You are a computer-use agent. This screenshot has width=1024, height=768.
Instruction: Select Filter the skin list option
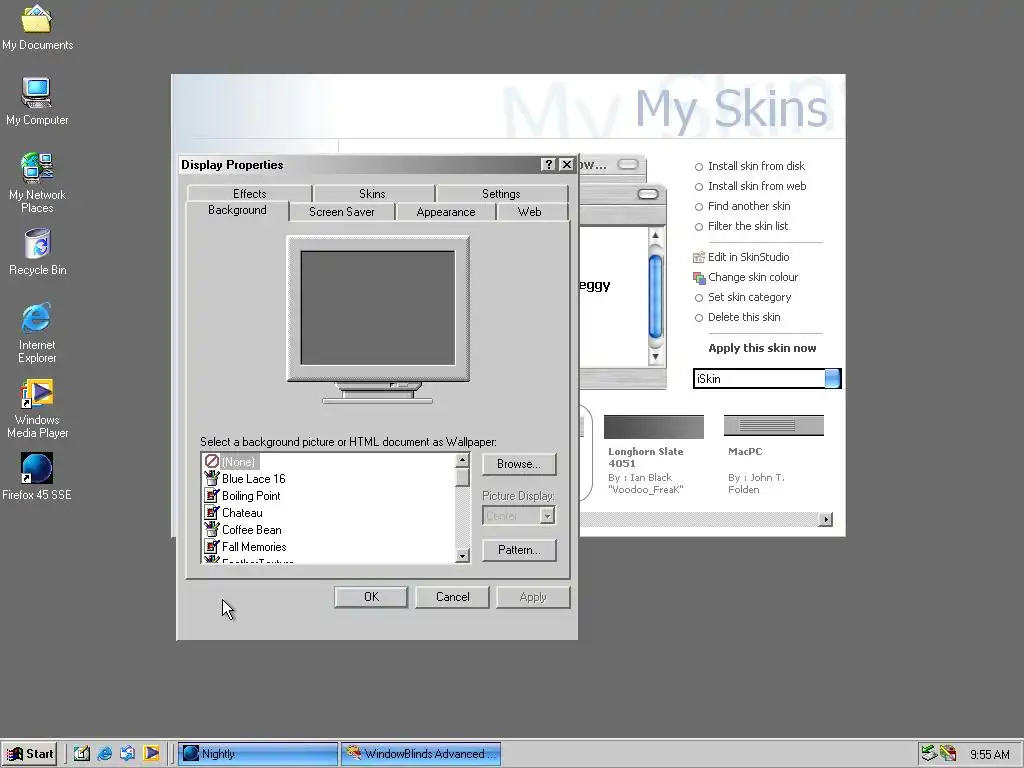(x=741, y=226)
